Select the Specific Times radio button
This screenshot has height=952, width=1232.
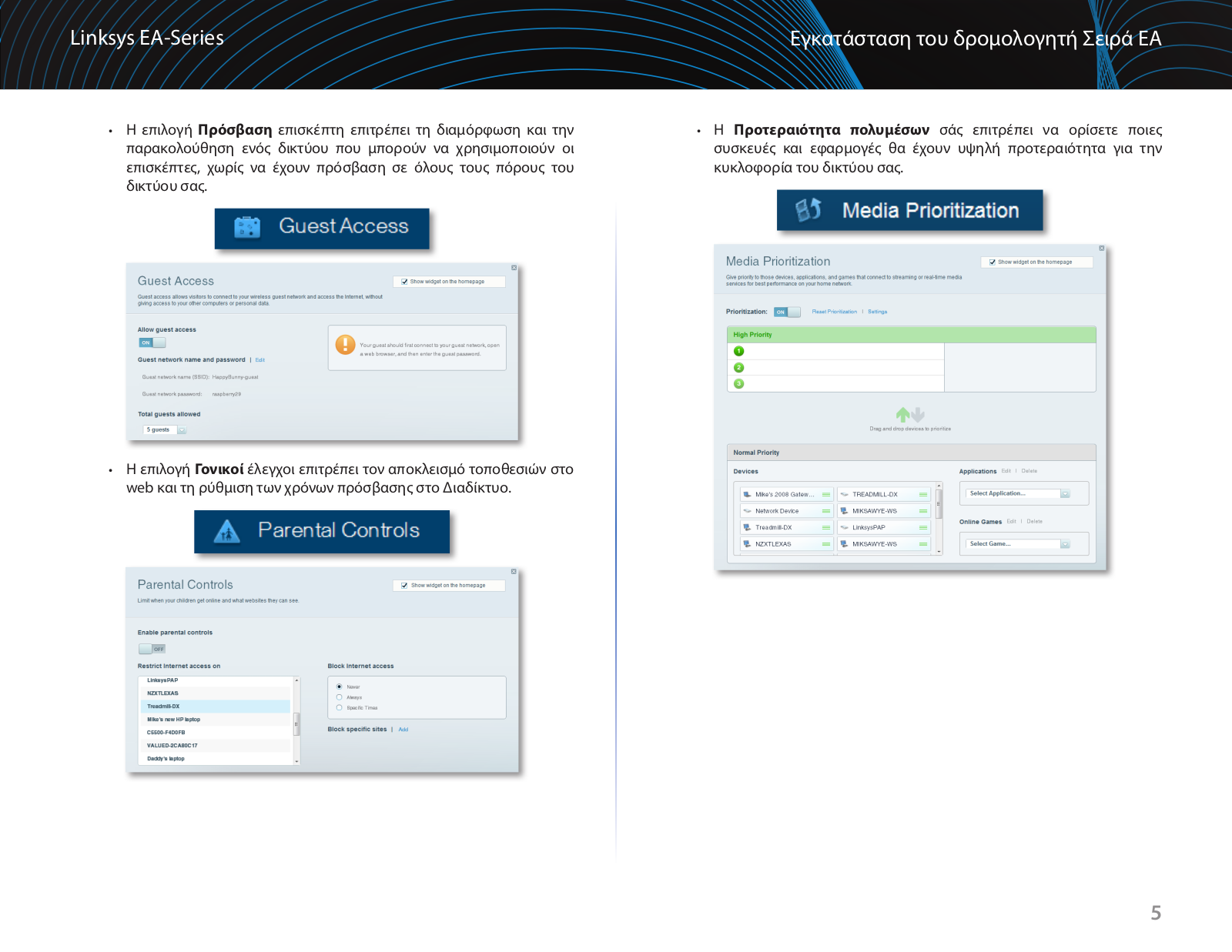(x=340, y=707)
